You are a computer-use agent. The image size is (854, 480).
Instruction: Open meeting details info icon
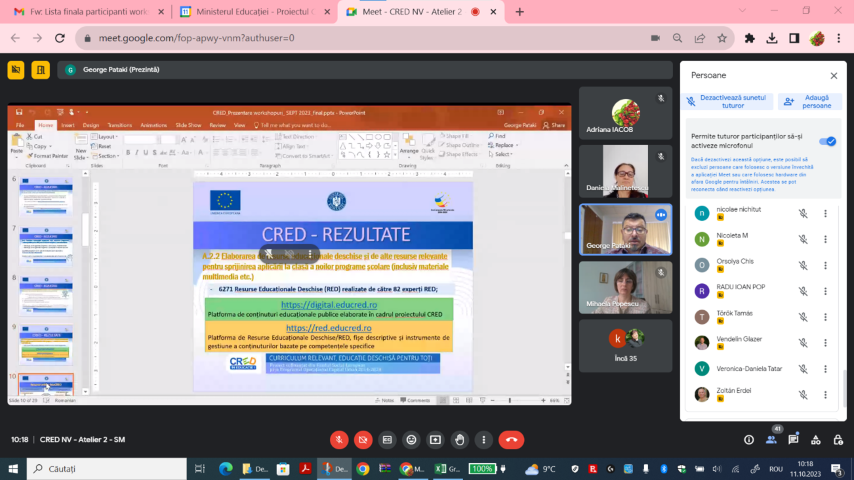(749, 439)
